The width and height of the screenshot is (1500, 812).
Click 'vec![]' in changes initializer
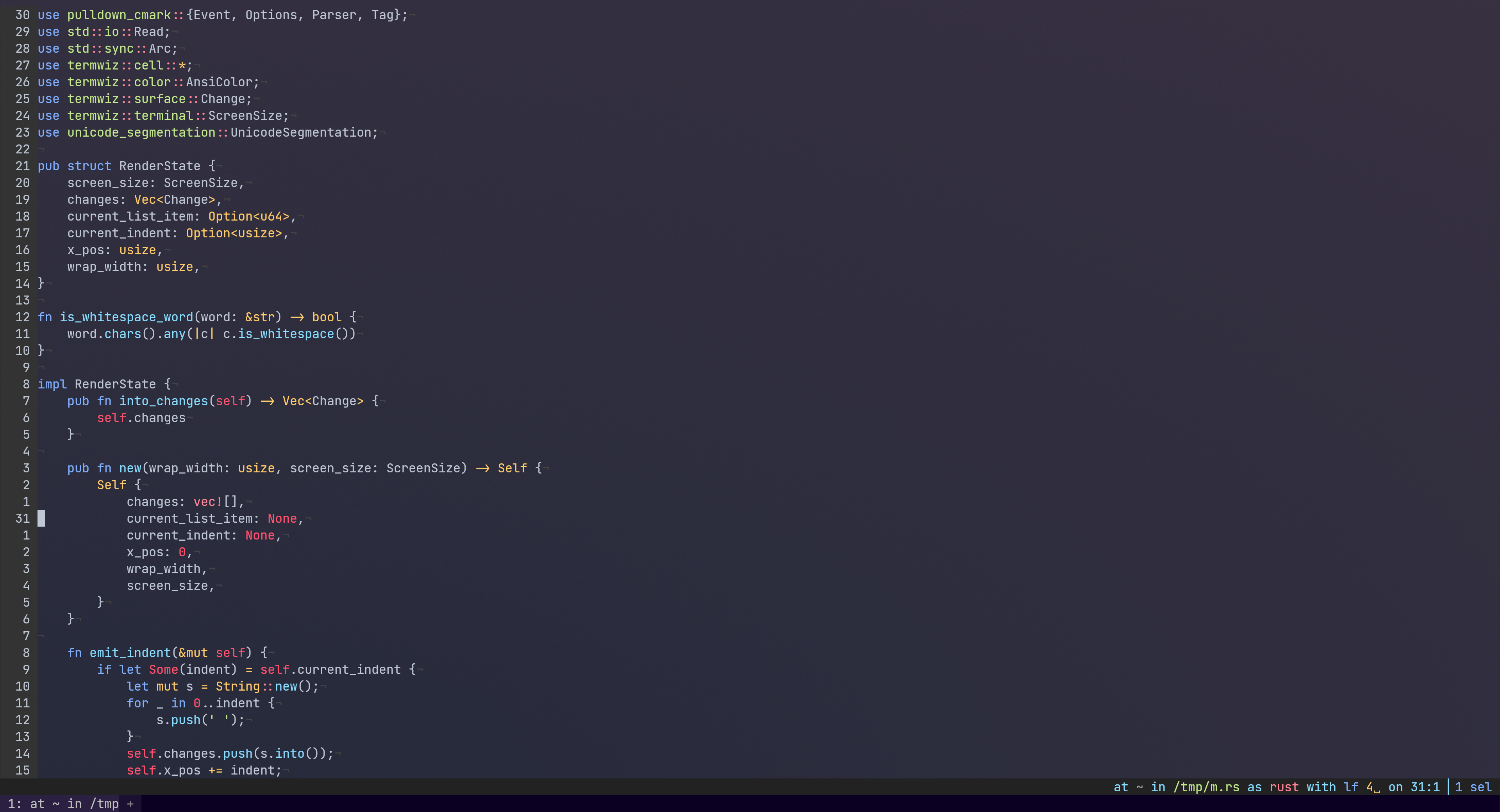(x=216, y=502)
